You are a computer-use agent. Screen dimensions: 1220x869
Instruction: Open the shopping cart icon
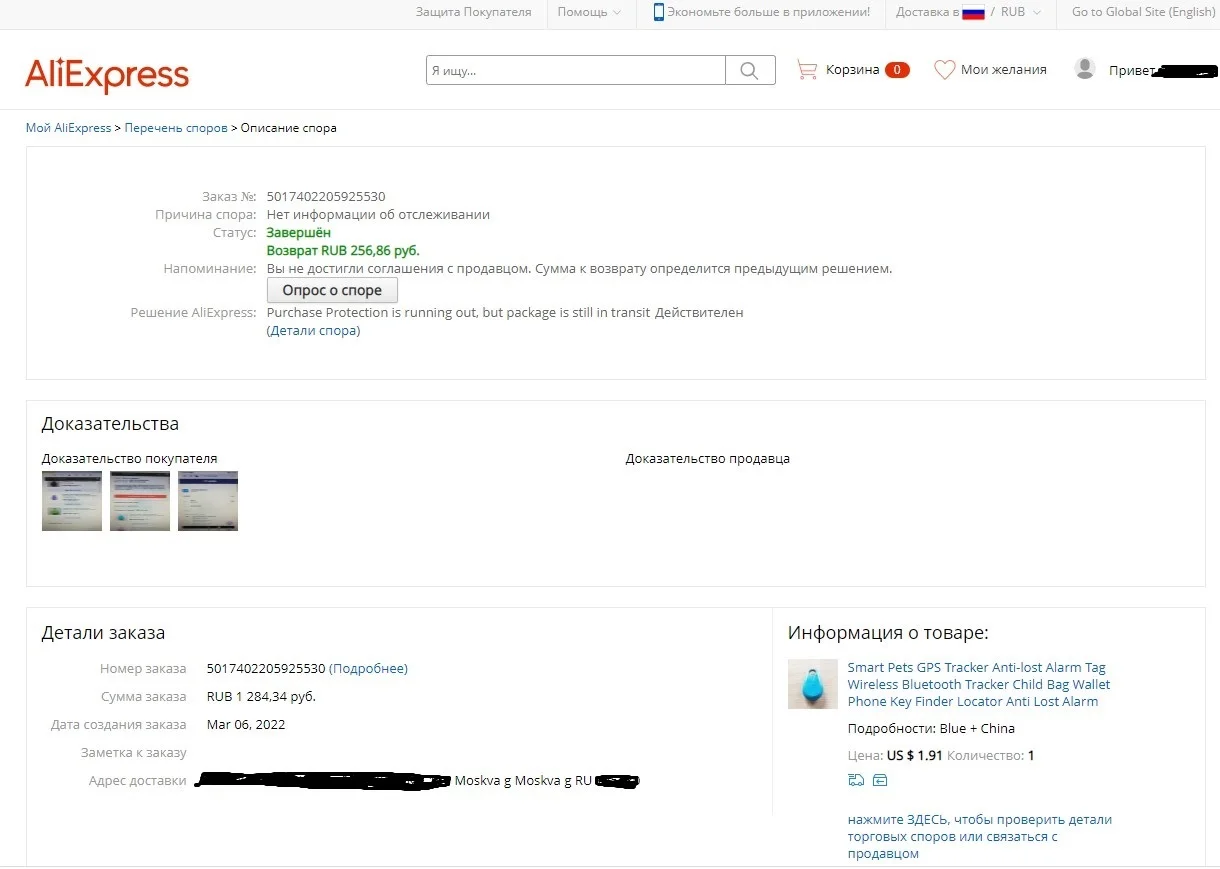806,70
